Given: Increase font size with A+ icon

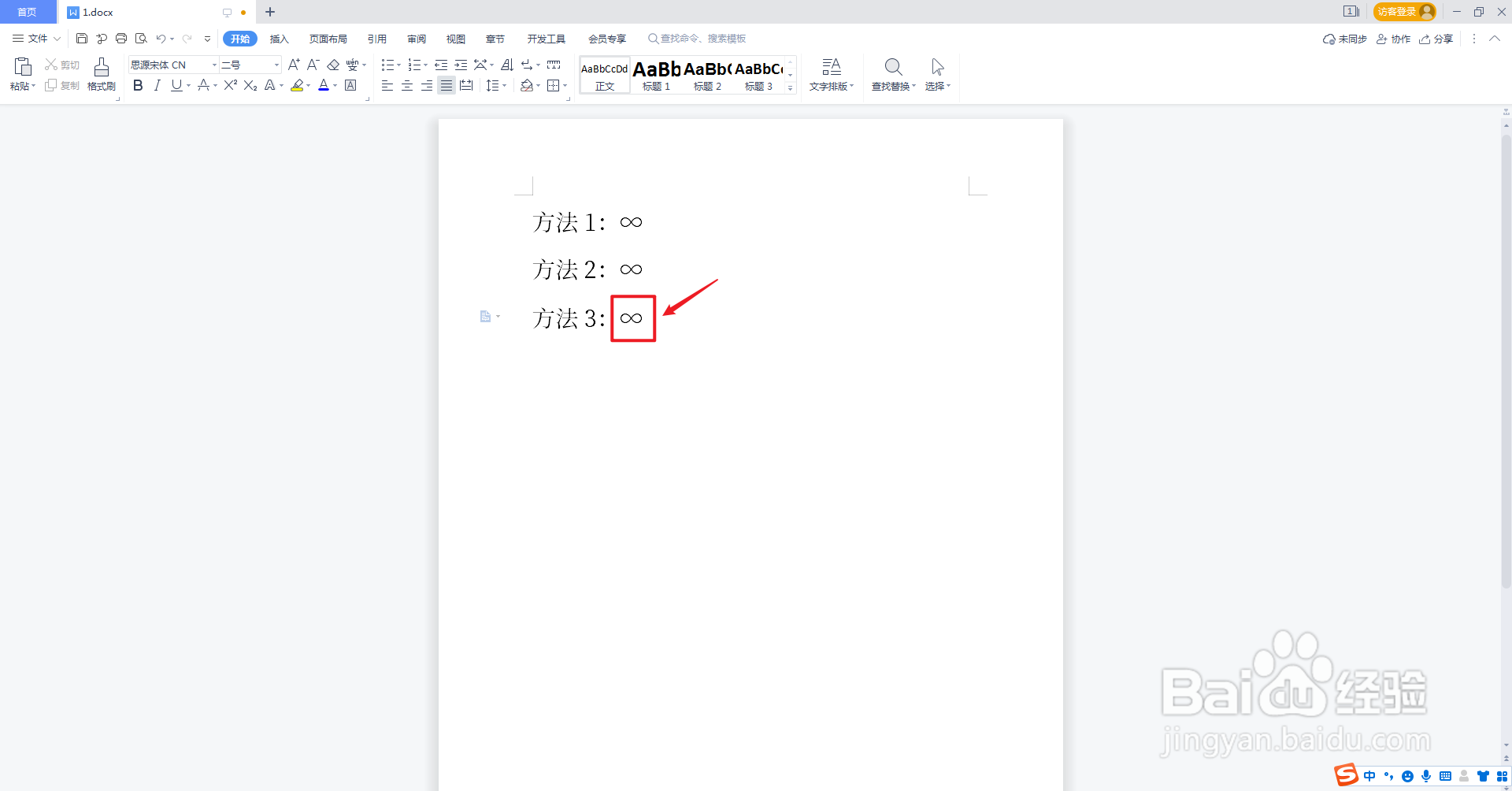Looking at the screenshot, I should (x=294, y=65).
